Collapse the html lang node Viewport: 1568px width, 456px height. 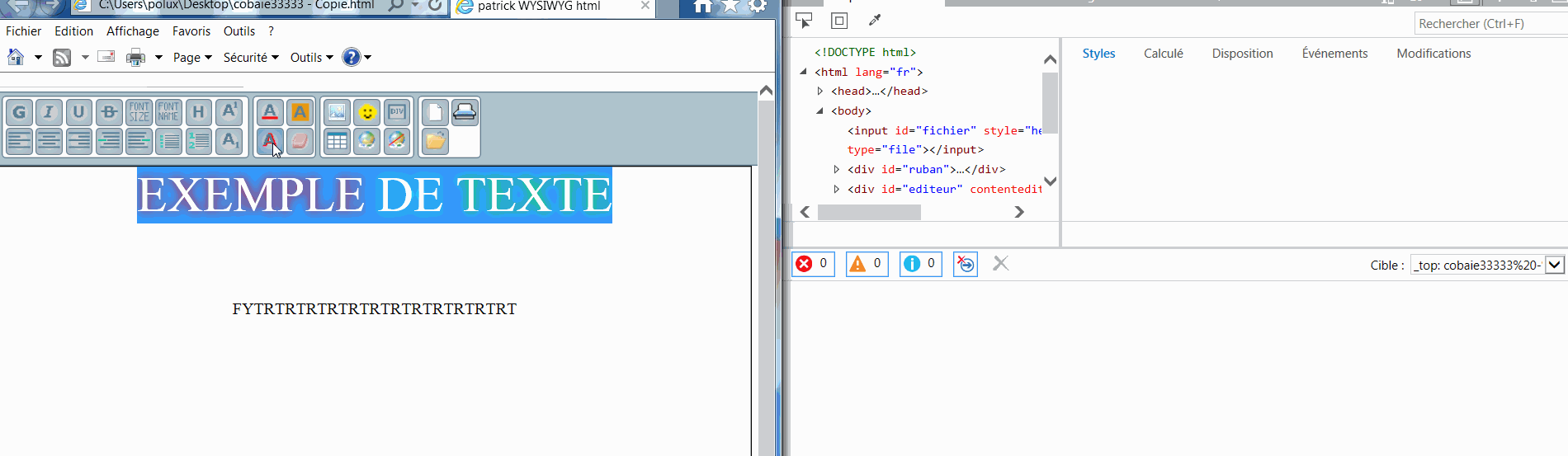803,72
